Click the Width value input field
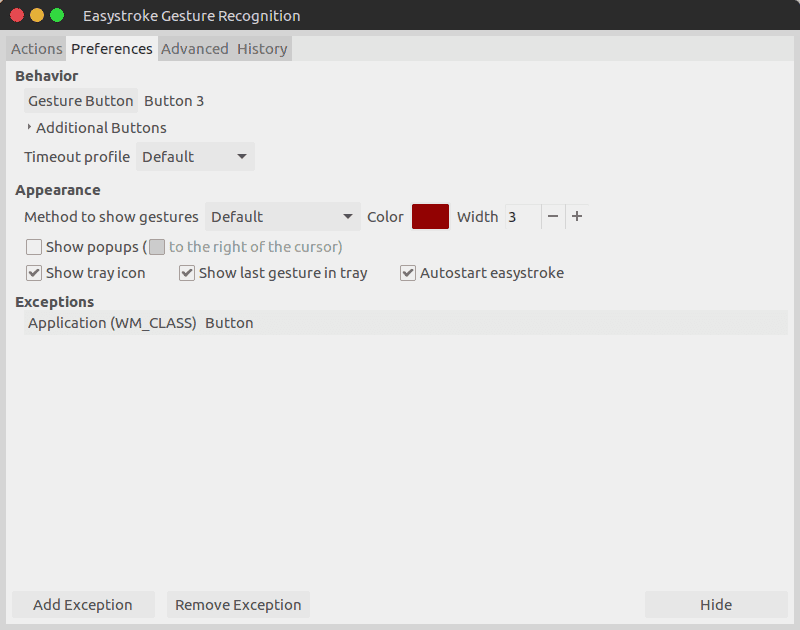 (x=523, y=217)
